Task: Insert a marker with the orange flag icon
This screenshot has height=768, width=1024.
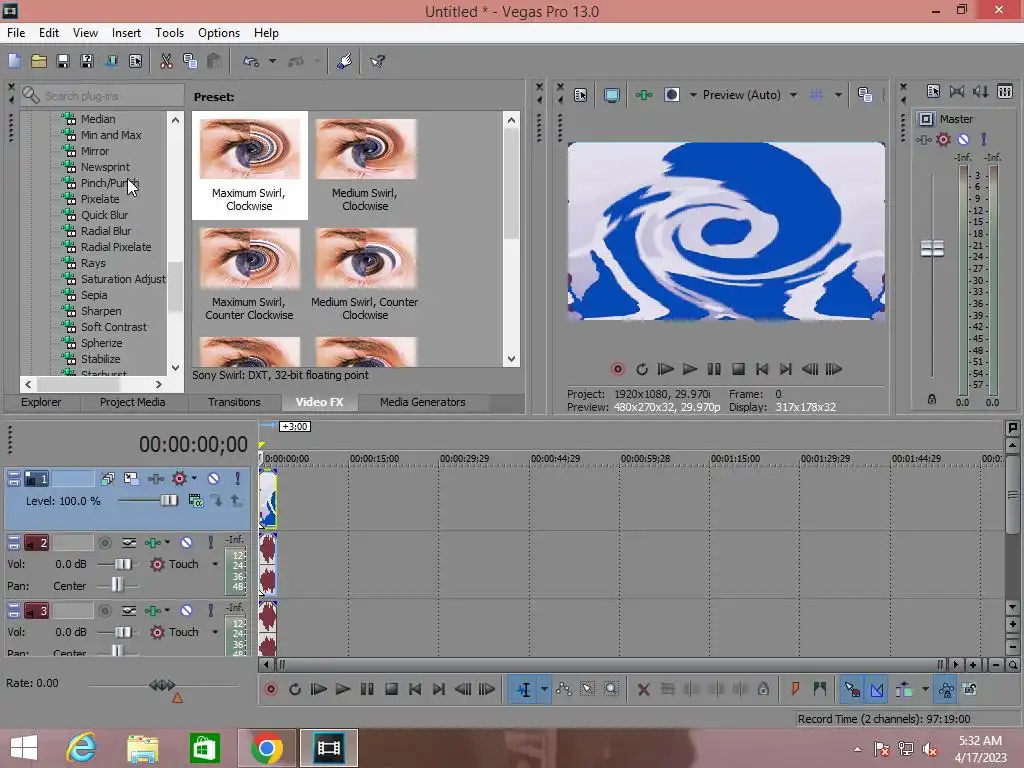Action: (x=795, y=689)
